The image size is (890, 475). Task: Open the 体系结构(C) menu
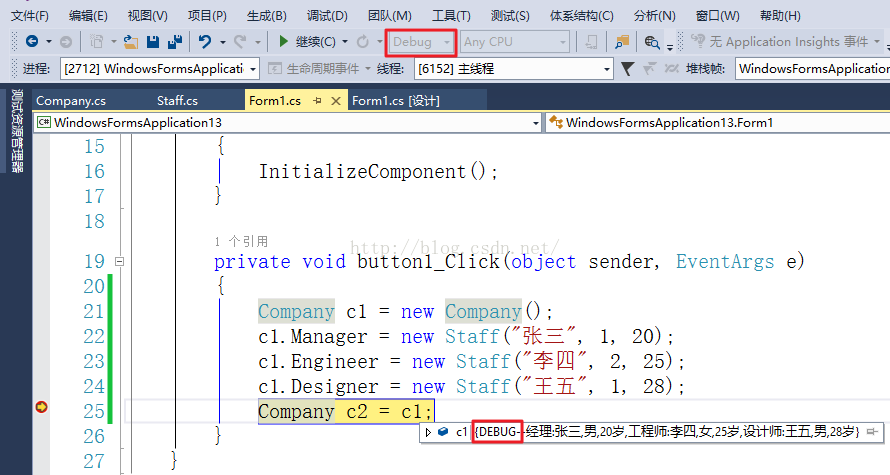[582, 15]
